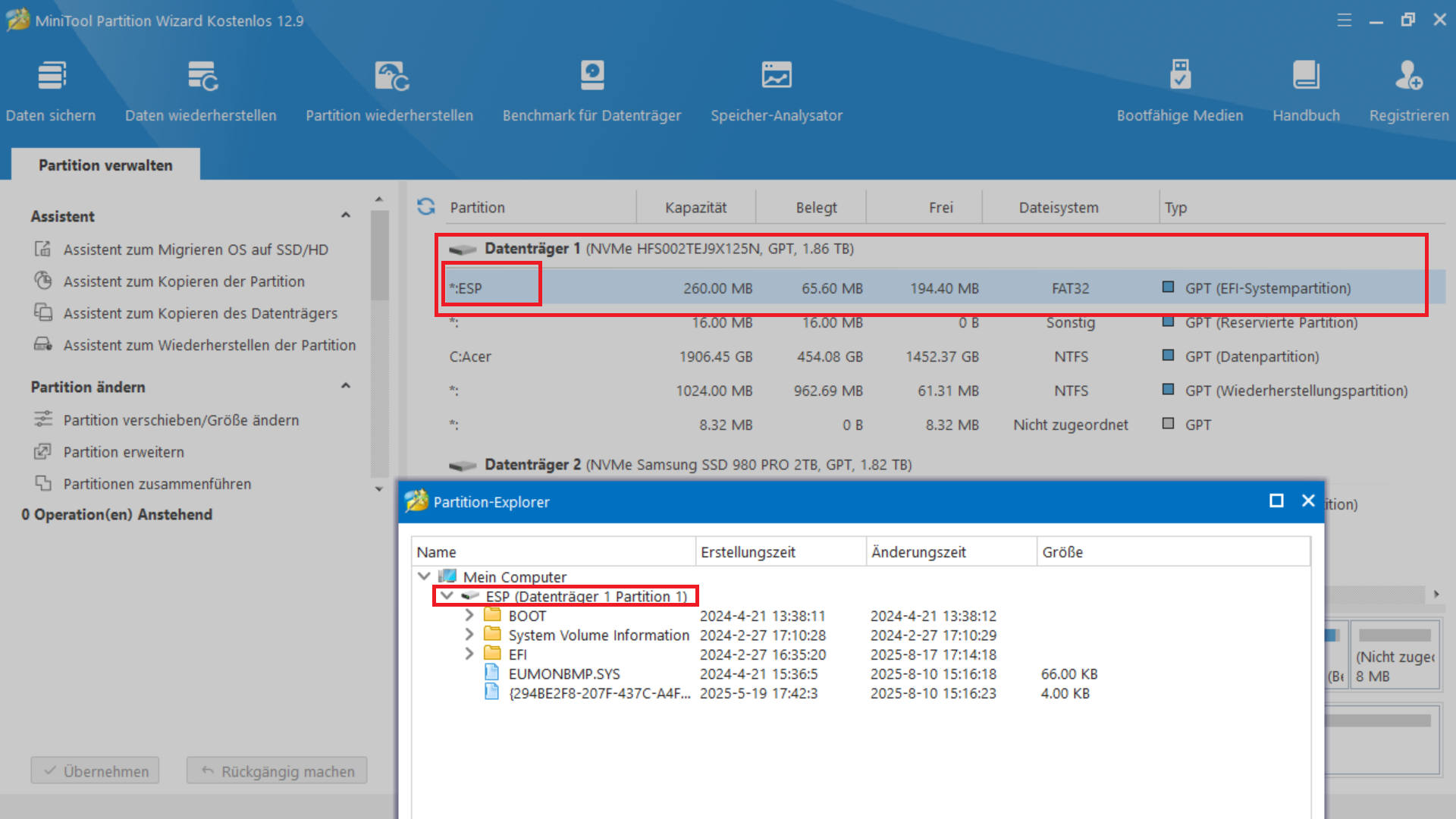Launch Daten wiederherstellen from the toolbar
The image size is (1456, 819).
[x=201, y=89]
